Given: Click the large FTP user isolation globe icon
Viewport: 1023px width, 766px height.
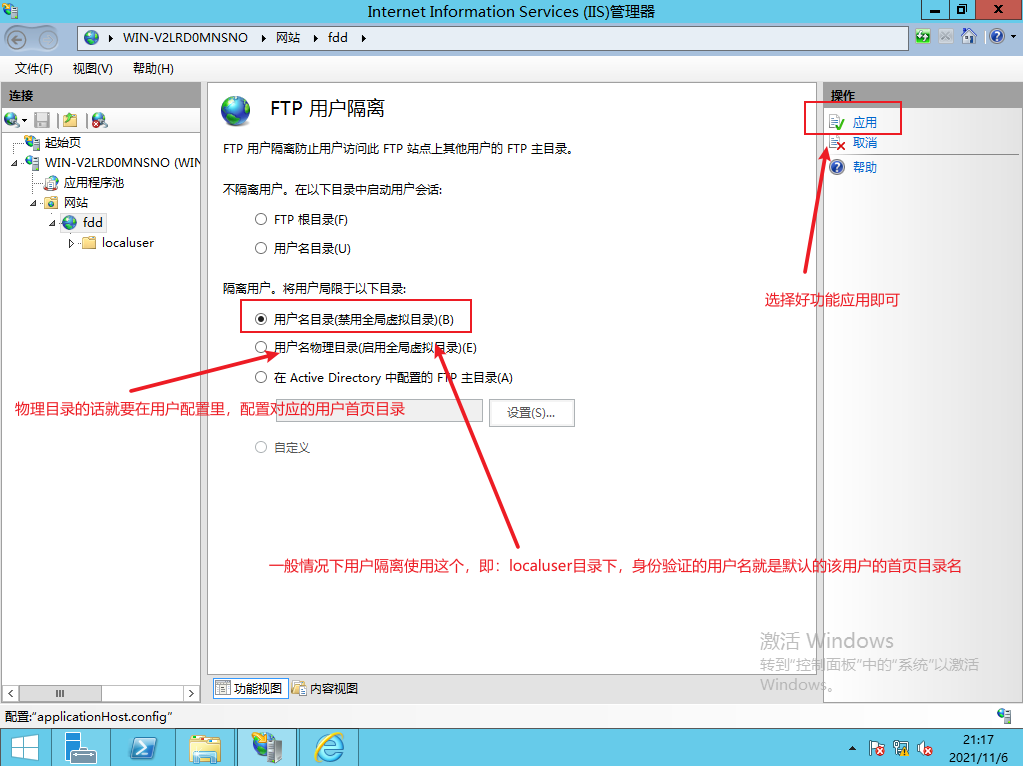Looking at the screenshot, I should click(x=236, y=111).
